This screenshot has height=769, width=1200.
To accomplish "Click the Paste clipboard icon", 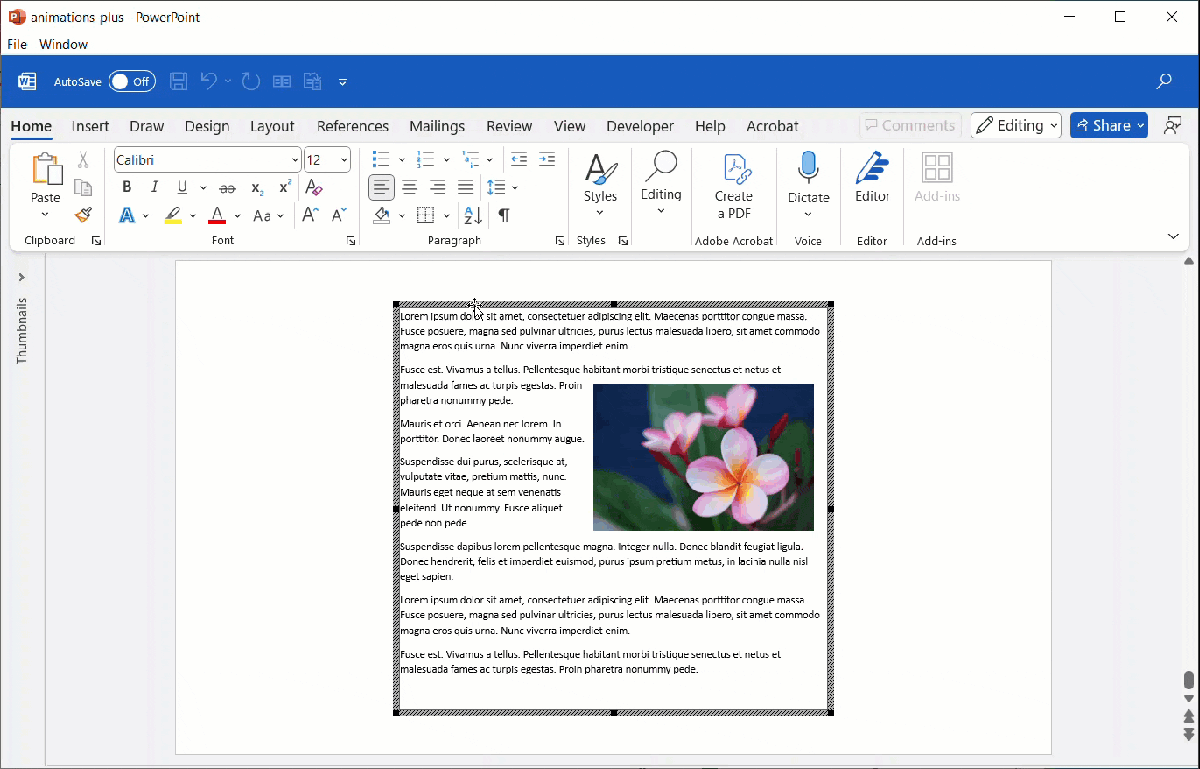I will coord(46,170).
